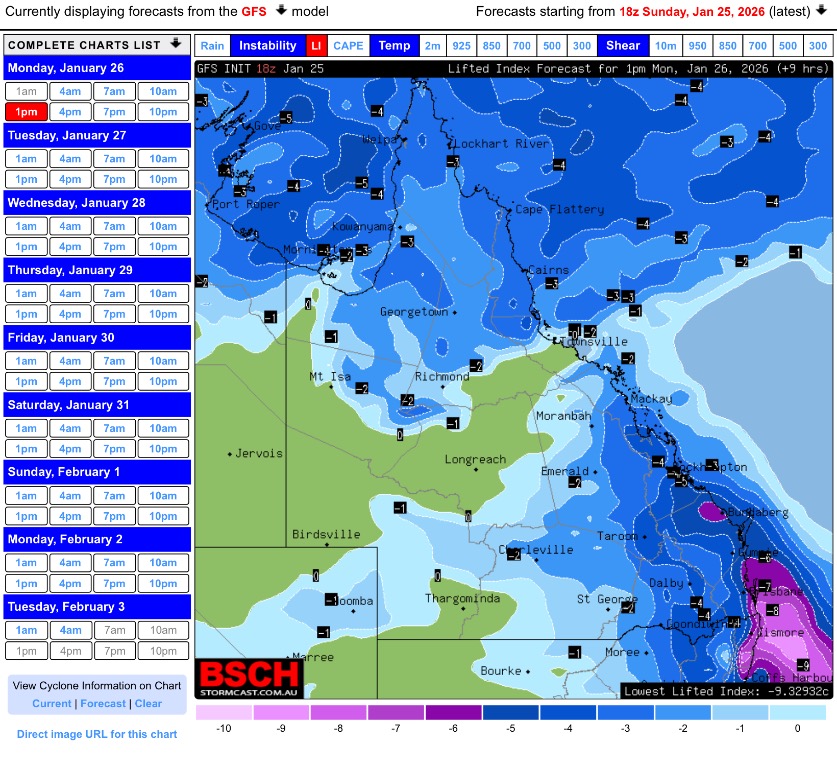Select 4am on Monday, January 26

tap(70, 91)
